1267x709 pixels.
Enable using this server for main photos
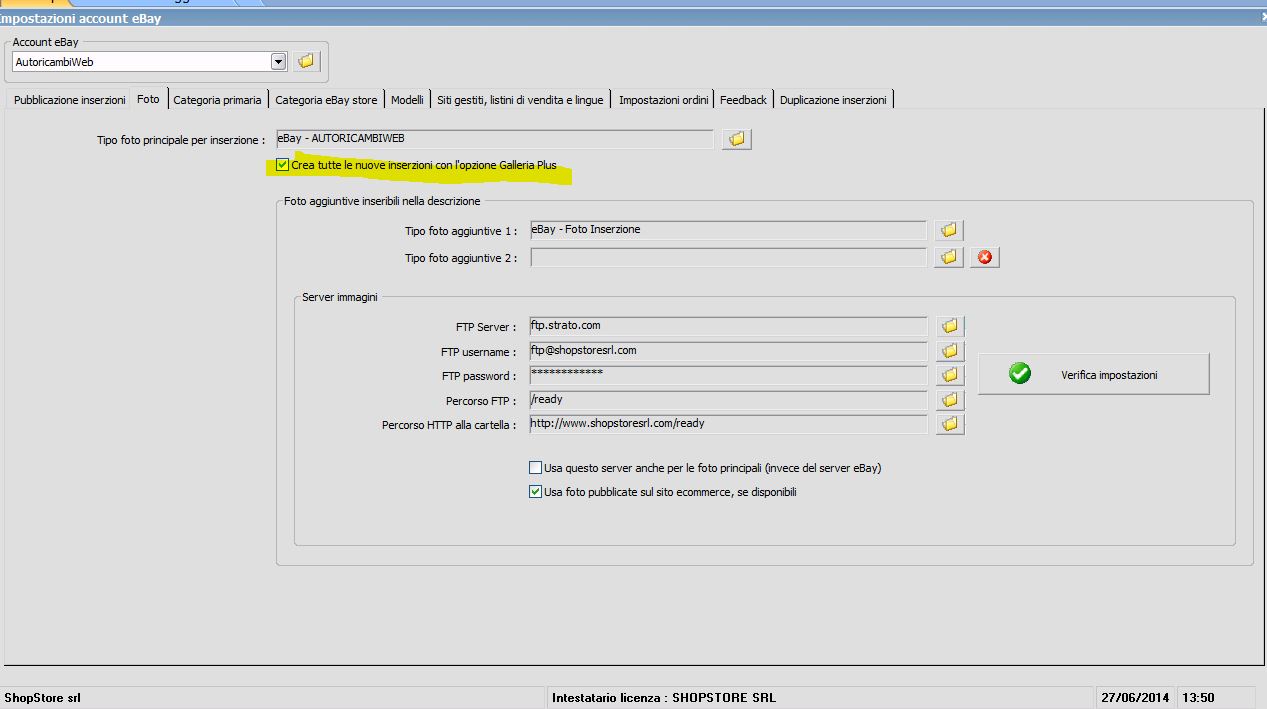(535, 467)
